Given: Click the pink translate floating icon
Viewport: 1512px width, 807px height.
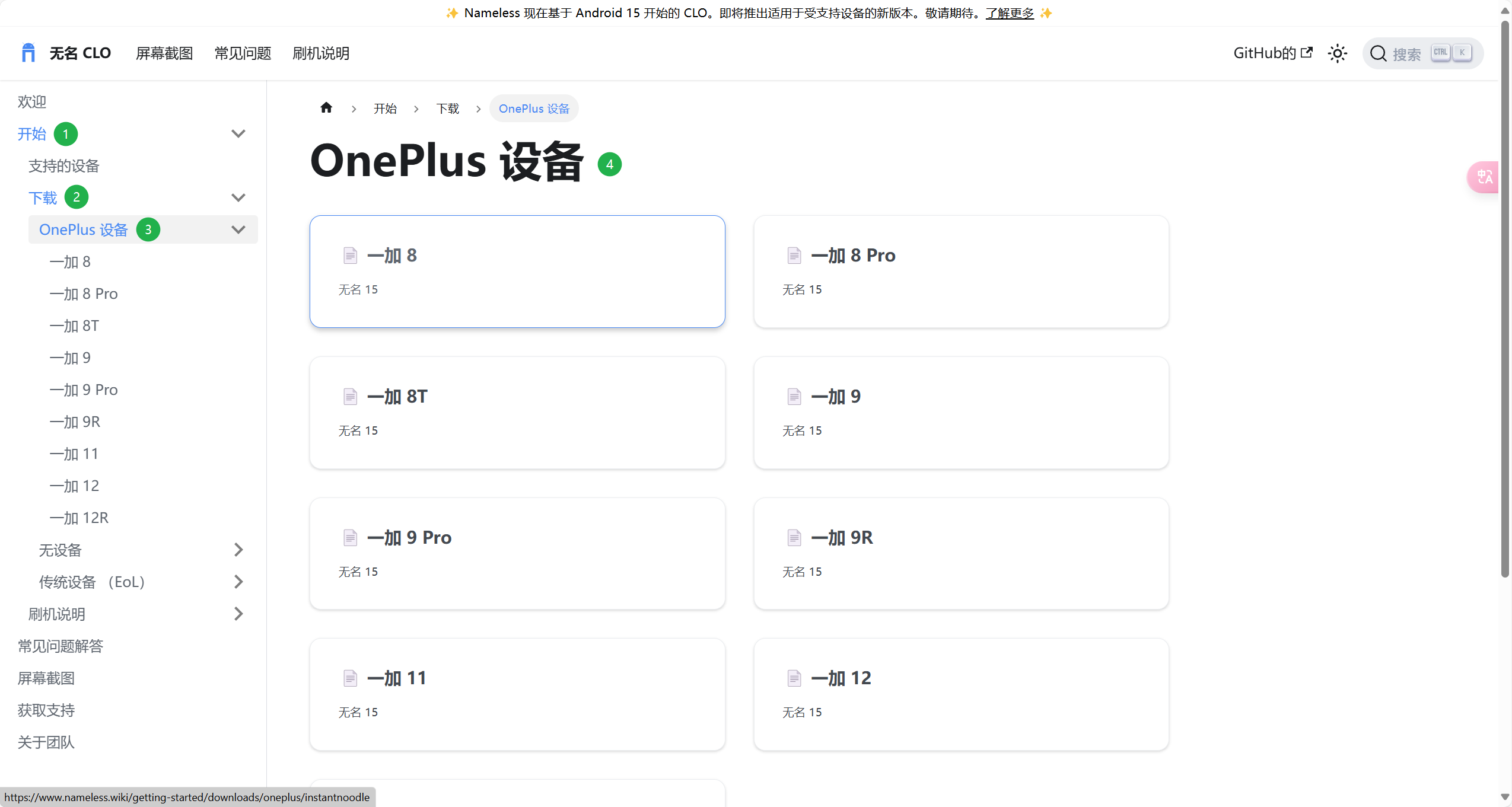Looking at the screenshot, I should (1484, 177).
